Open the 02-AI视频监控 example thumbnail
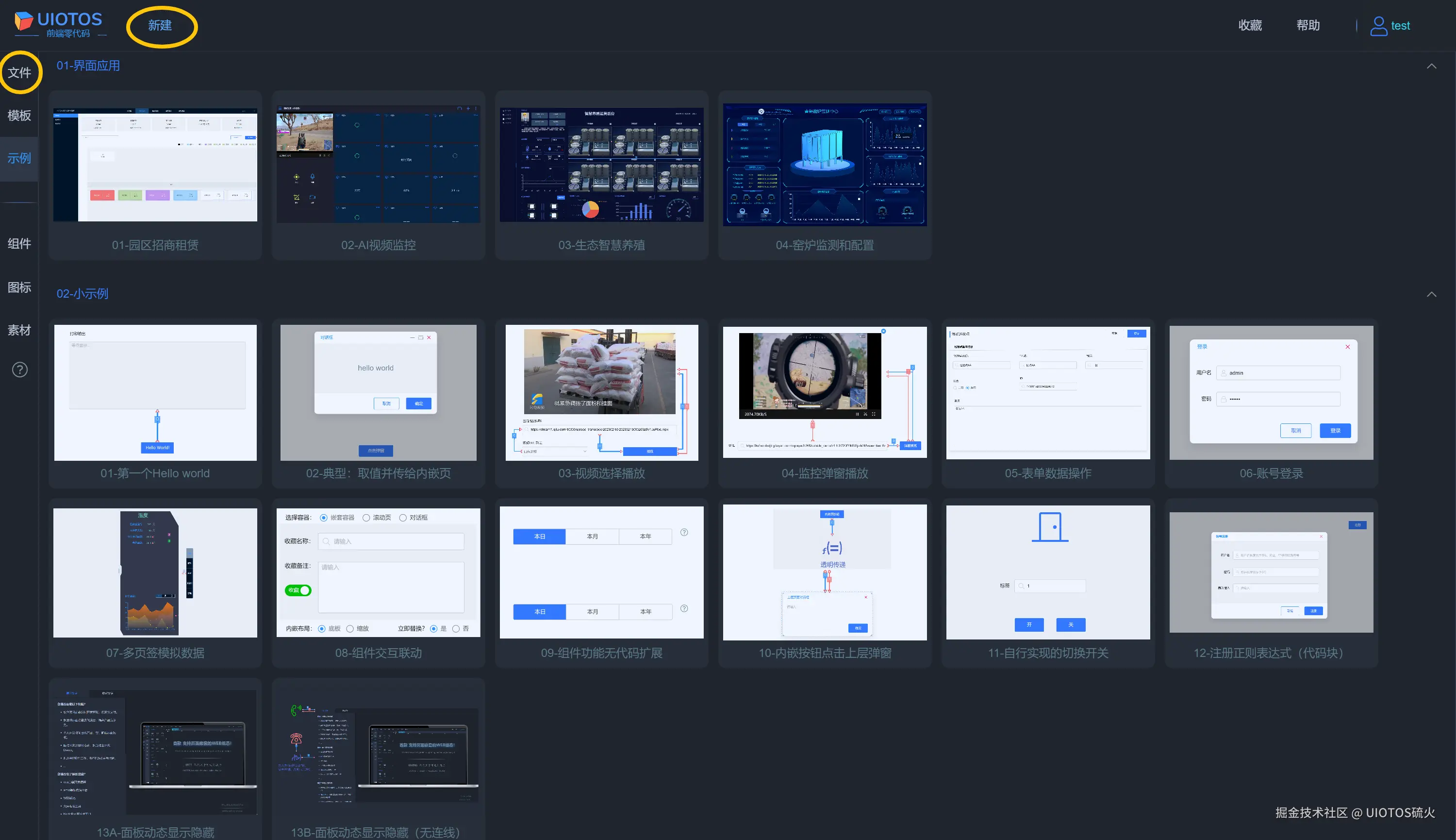The width and height of the screenshot is (1456, 840). click(x=378, y=165)
